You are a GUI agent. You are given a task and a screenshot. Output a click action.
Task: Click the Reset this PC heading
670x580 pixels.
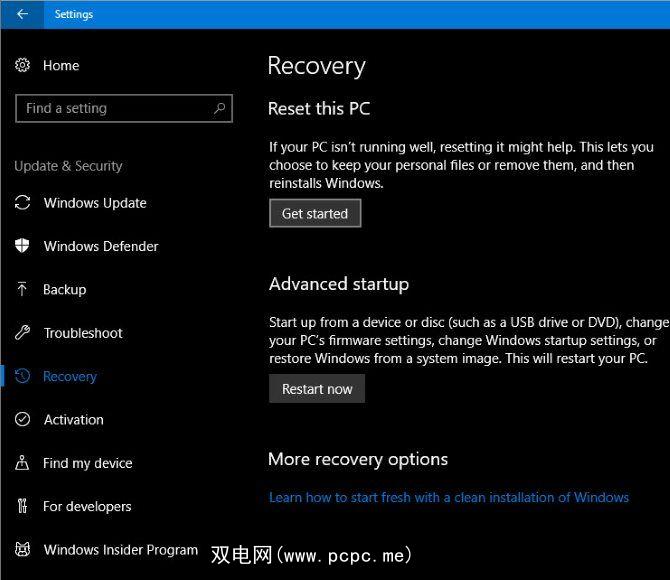pos(319,109)
